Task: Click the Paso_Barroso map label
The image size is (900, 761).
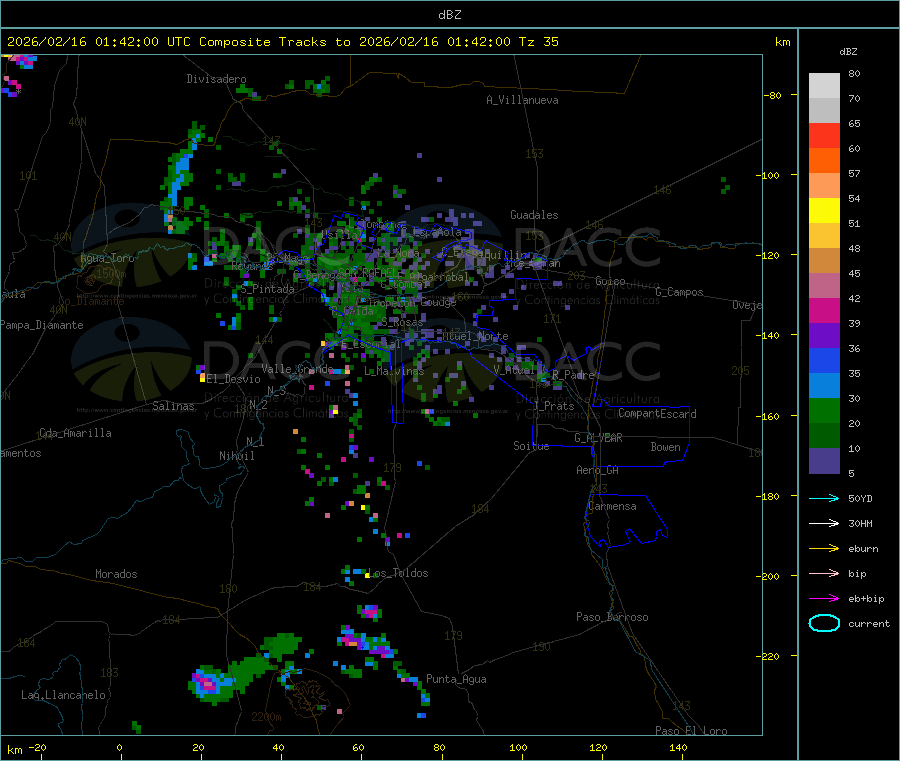Action: (612, 617)
